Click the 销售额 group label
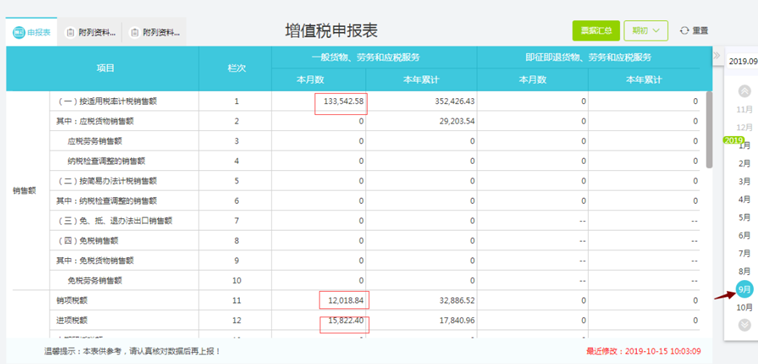This screenshot has width=758, height=364. 25,190
